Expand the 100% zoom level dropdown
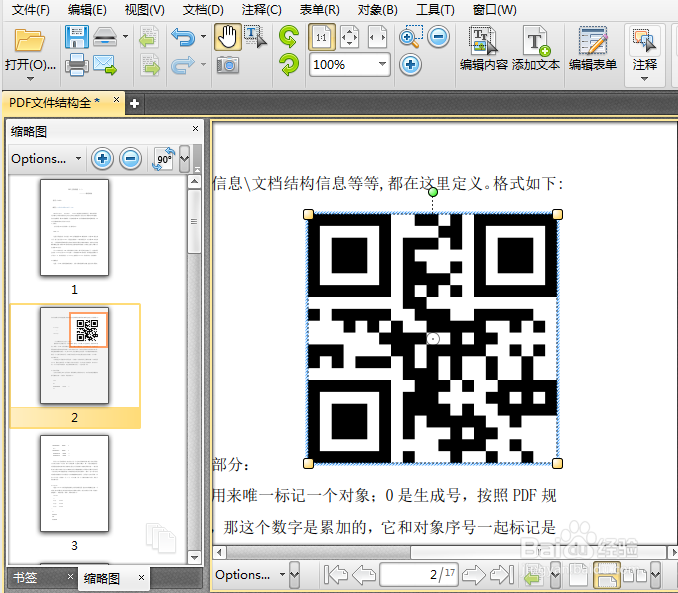Screen dimensions: 678x593 tap(382, 64)
